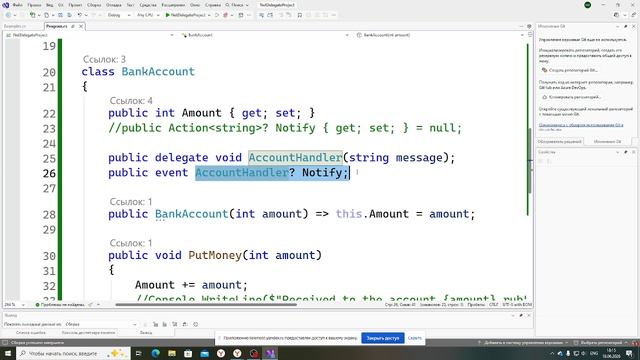The height and width of the screenshot is (360, 640).
Task: Open the Проект menu
Action: [x=75, y=5]
